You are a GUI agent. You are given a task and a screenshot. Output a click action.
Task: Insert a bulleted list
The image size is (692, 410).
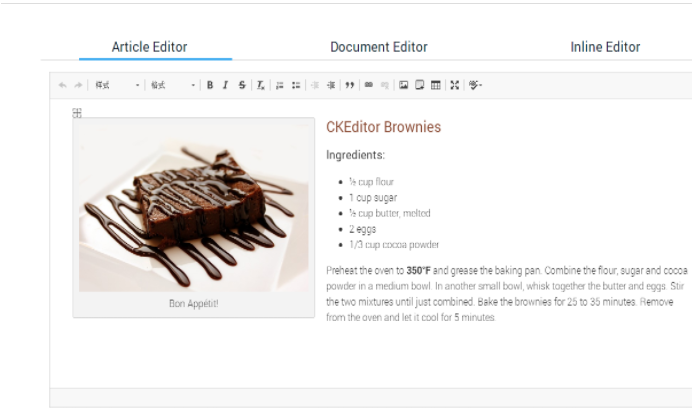[x=296, y=86]
